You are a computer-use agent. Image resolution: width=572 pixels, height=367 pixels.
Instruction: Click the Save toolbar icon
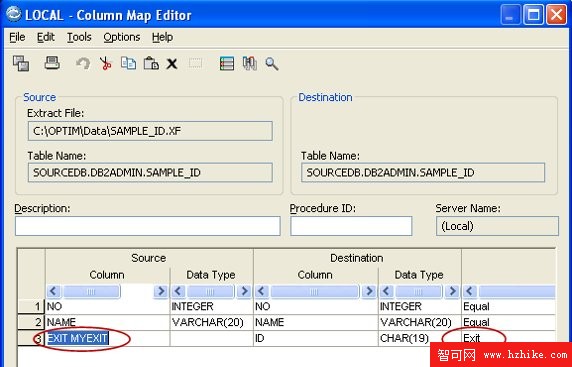coord(21,63)
